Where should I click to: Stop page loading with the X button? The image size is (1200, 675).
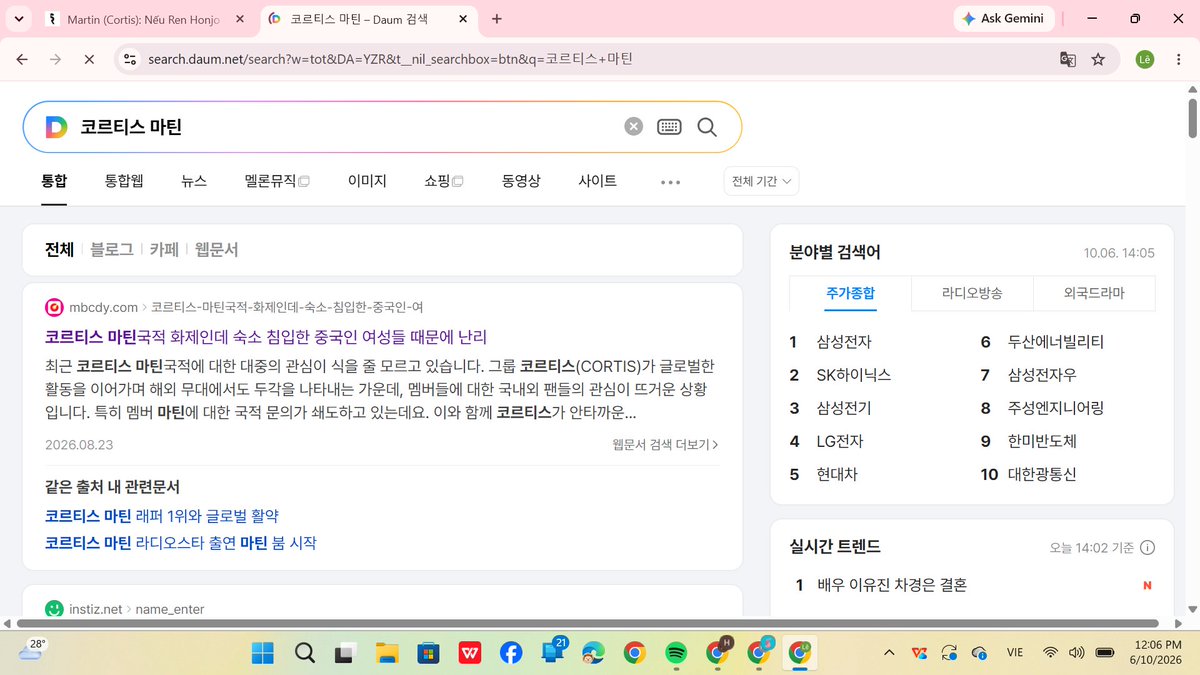(x=88, y=59)
